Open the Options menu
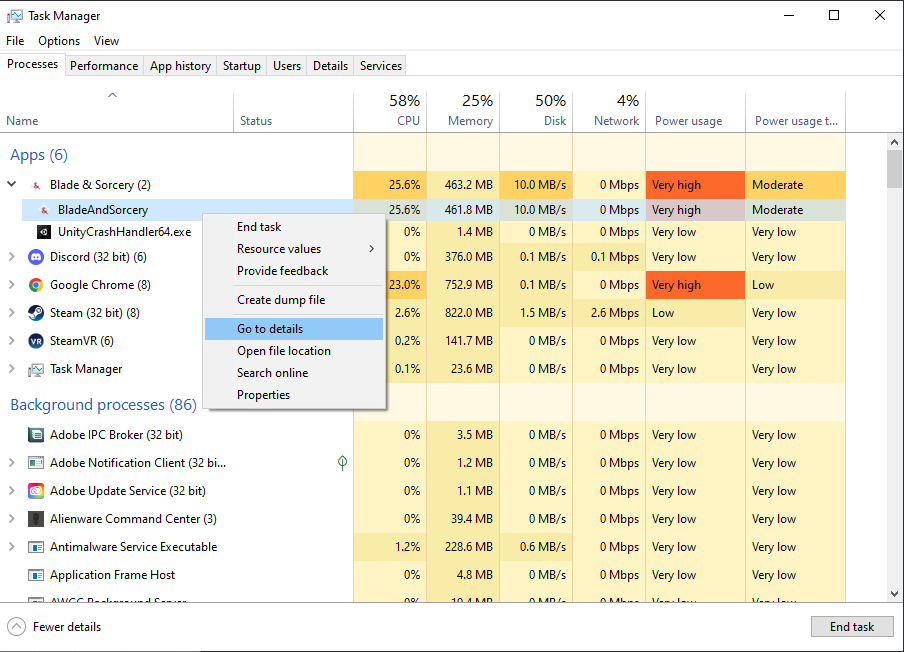904x652 pixels. 59,41
